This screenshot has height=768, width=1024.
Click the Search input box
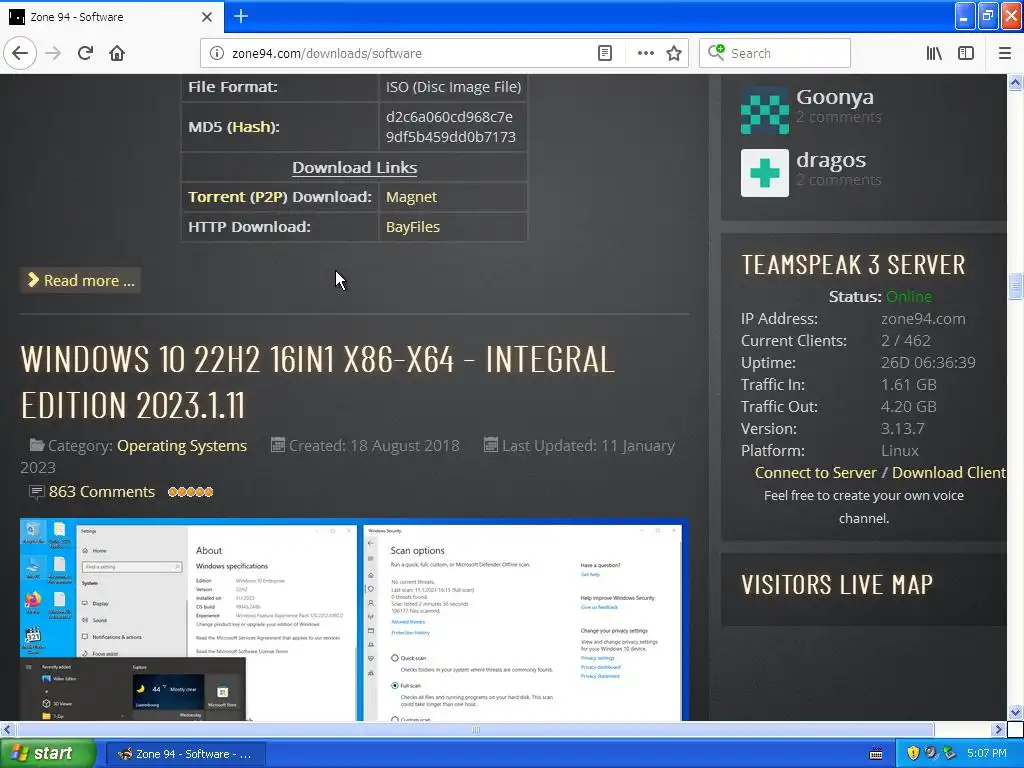[775, 53]
